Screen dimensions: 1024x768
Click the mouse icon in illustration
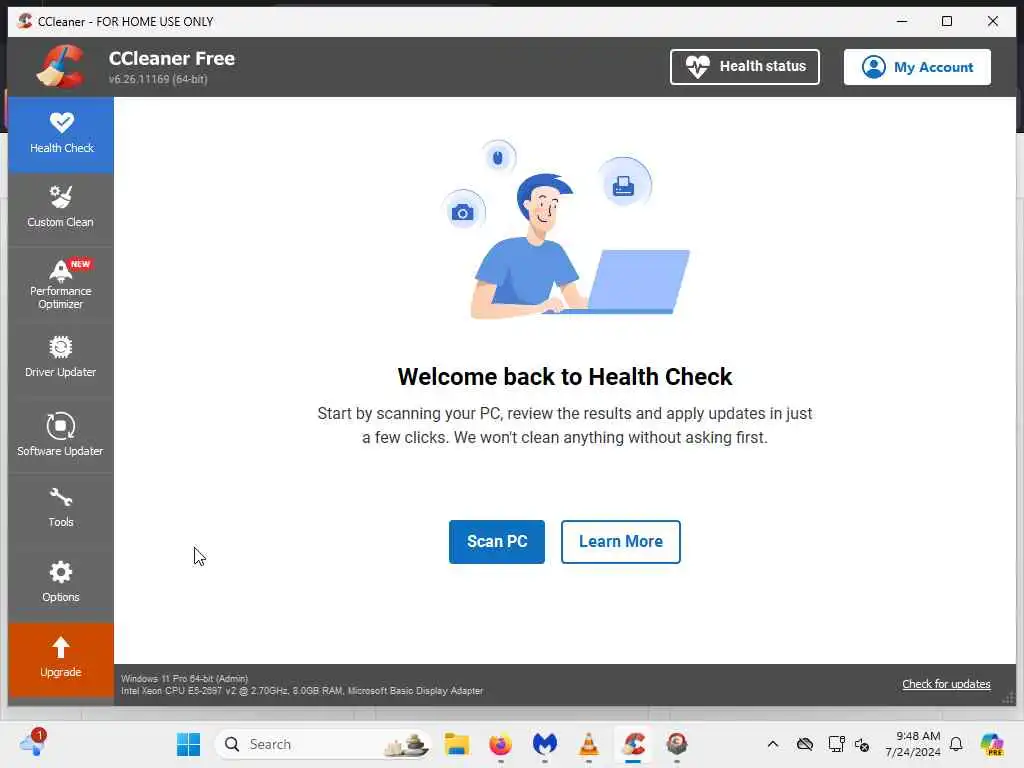tap(498, 157)
